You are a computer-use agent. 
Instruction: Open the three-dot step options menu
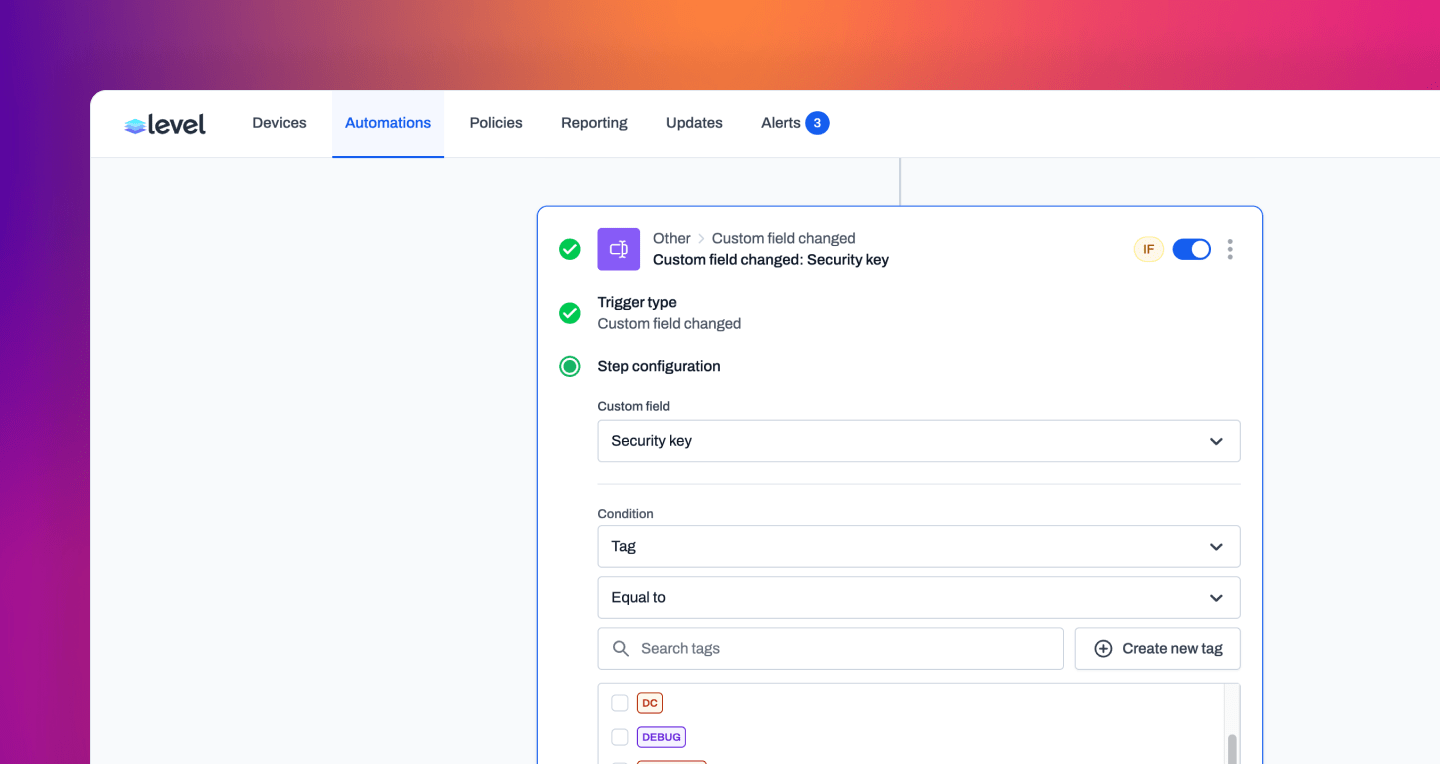coord(1230,249)
